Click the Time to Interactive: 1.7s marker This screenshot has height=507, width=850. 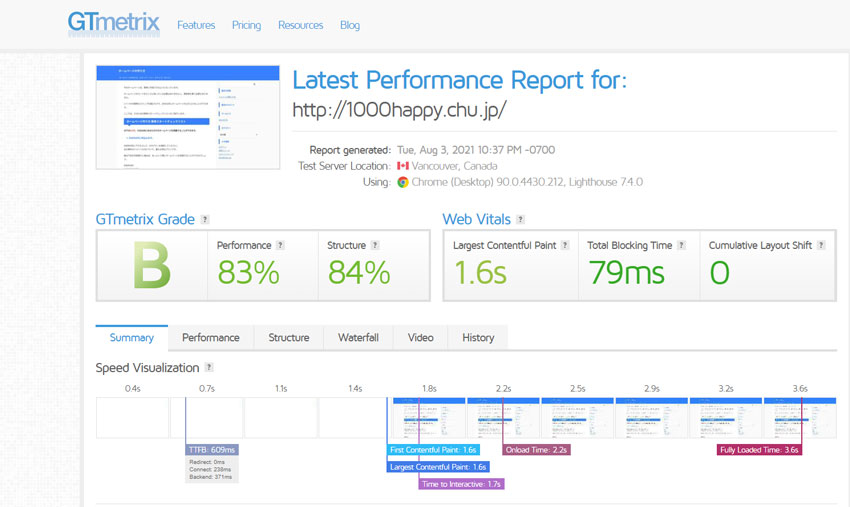tap(461, 484)
